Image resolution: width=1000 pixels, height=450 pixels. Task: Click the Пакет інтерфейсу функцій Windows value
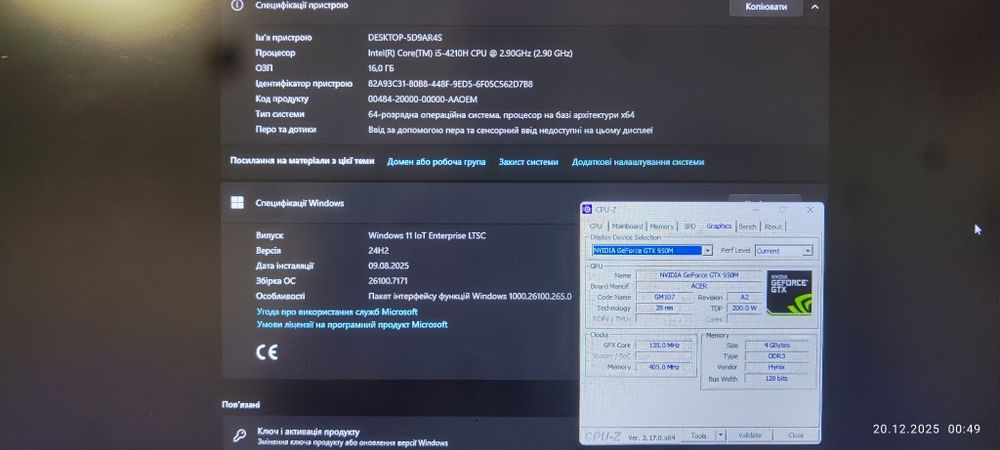(470, 296)
